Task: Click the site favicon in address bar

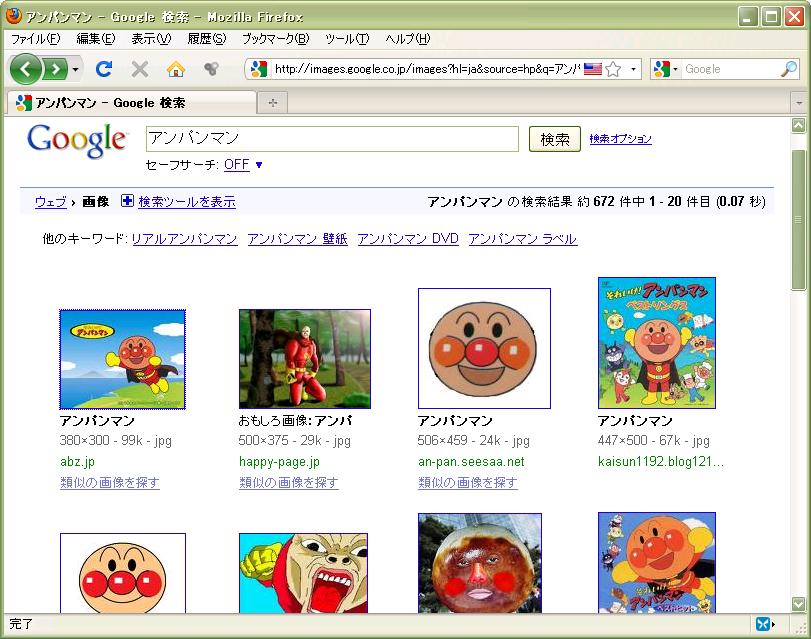Action: click(x=258, y=69)
